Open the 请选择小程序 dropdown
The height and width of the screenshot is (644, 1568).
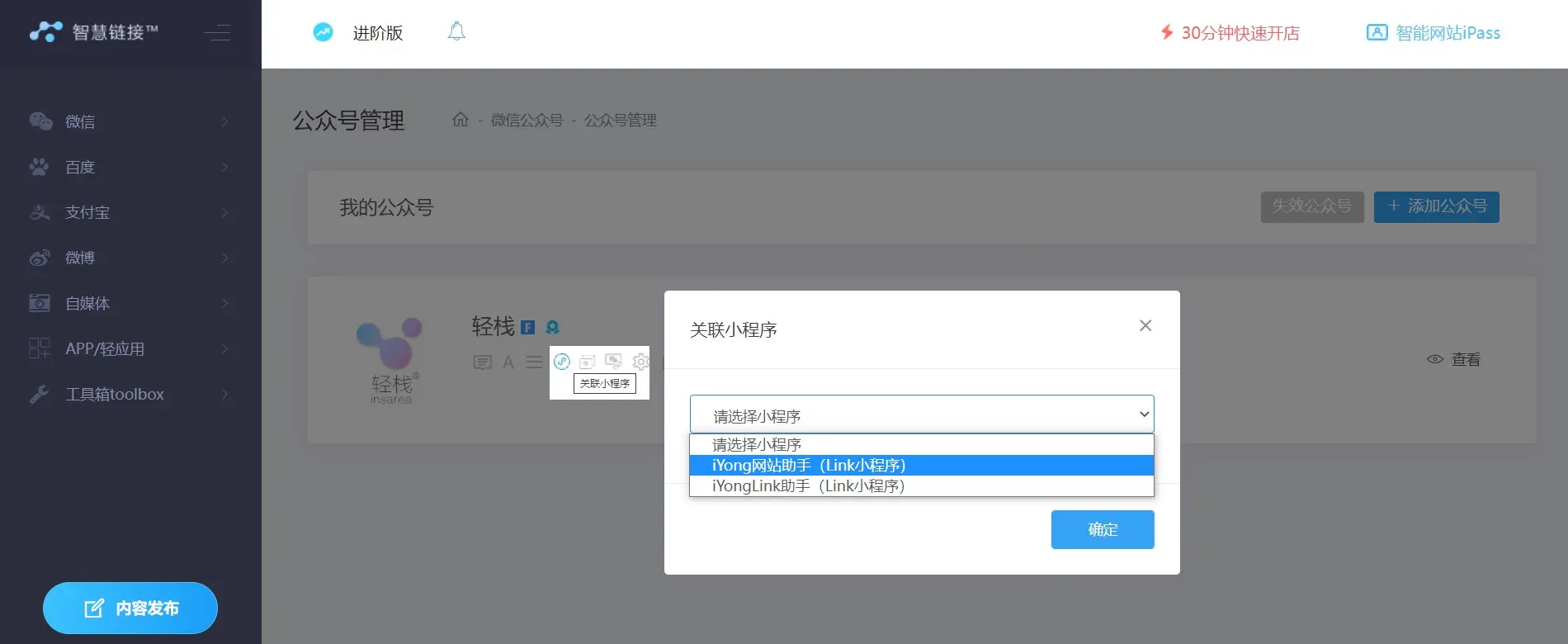[922, 414]
